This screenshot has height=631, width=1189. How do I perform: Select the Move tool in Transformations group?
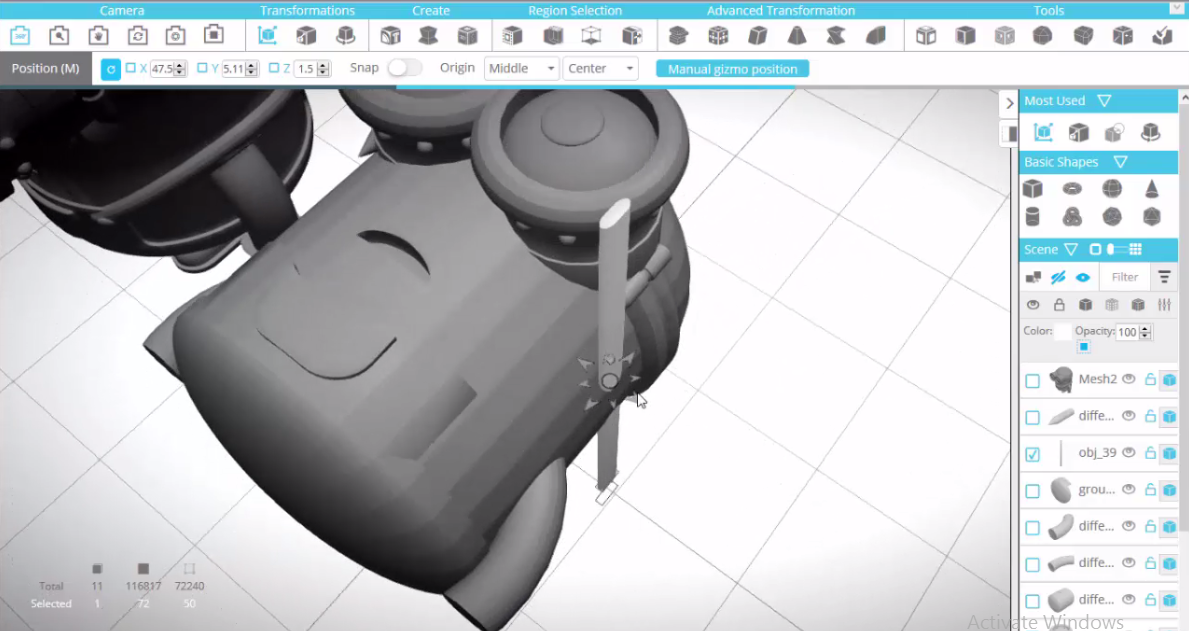267,36
